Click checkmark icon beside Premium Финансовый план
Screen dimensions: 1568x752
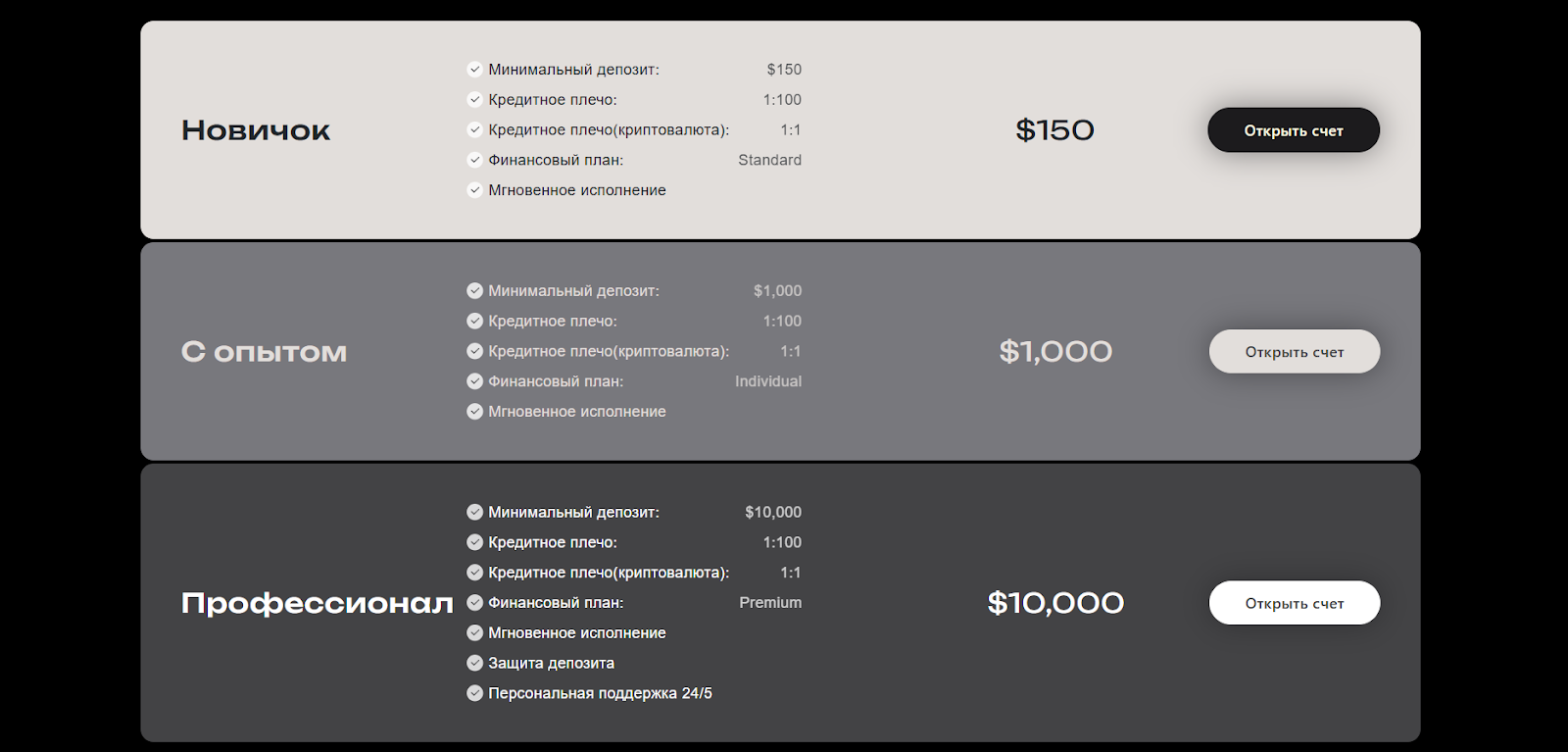[x=474, y=603]
